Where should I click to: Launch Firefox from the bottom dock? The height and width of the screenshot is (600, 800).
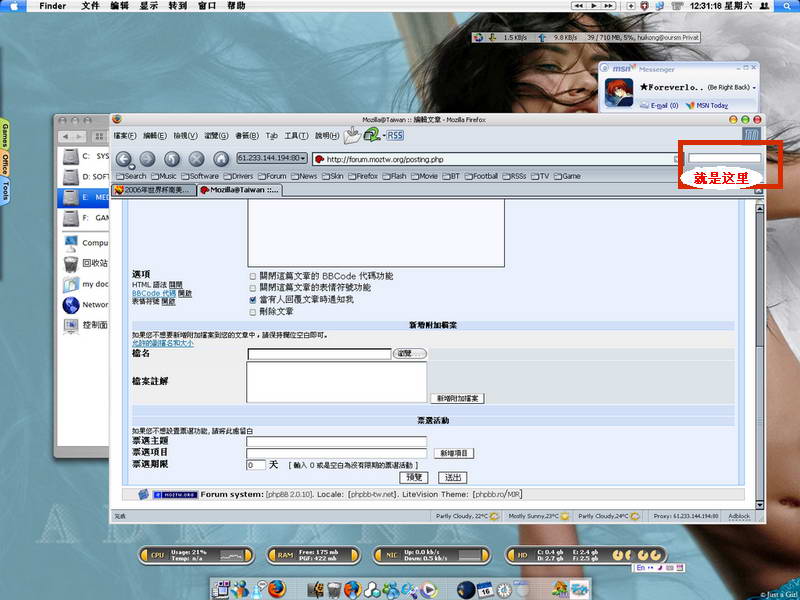pyautogui.click(x=277, y=588)
